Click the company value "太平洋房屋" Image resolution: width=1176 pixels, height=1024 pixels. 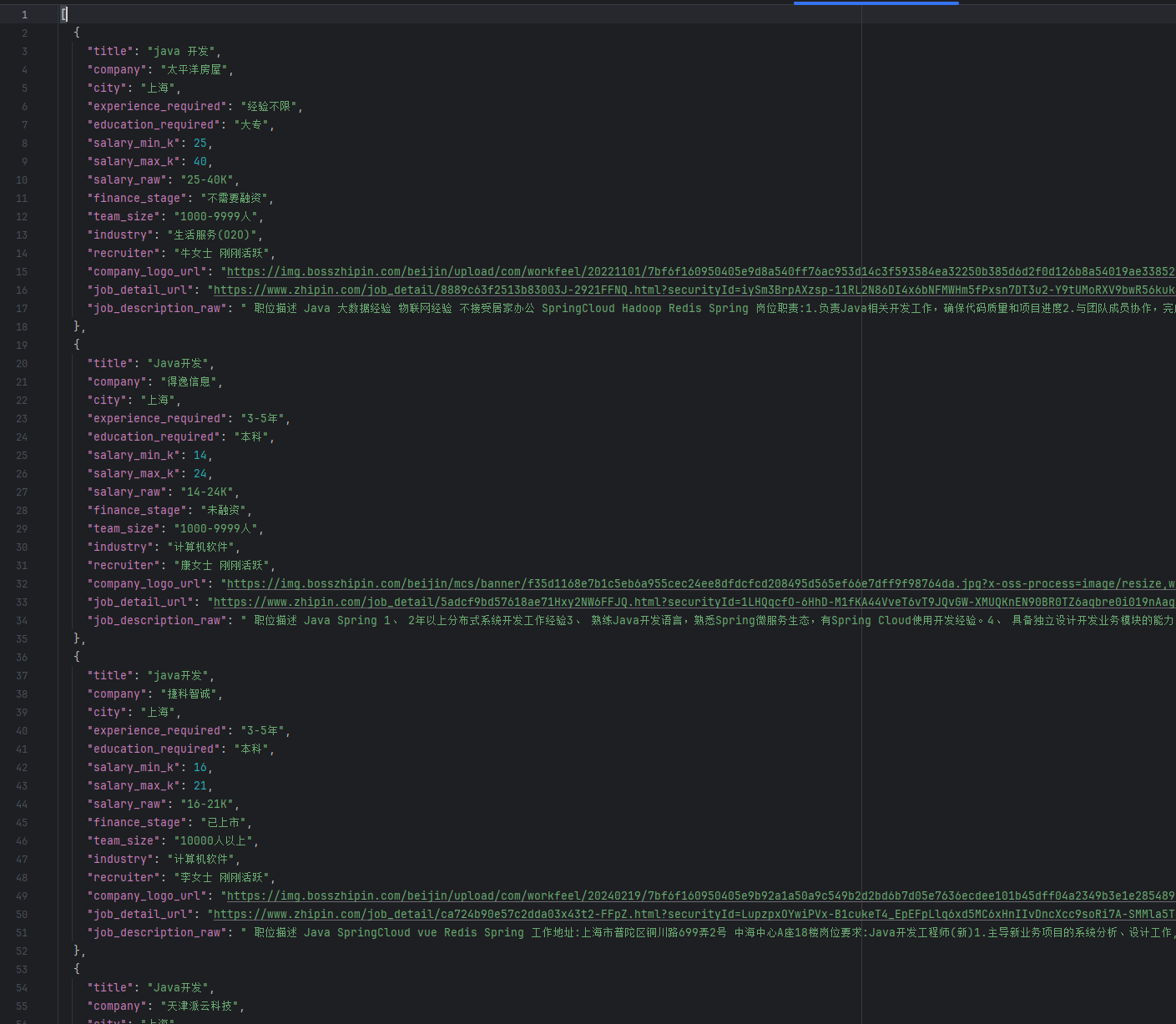tap(194, 69)
